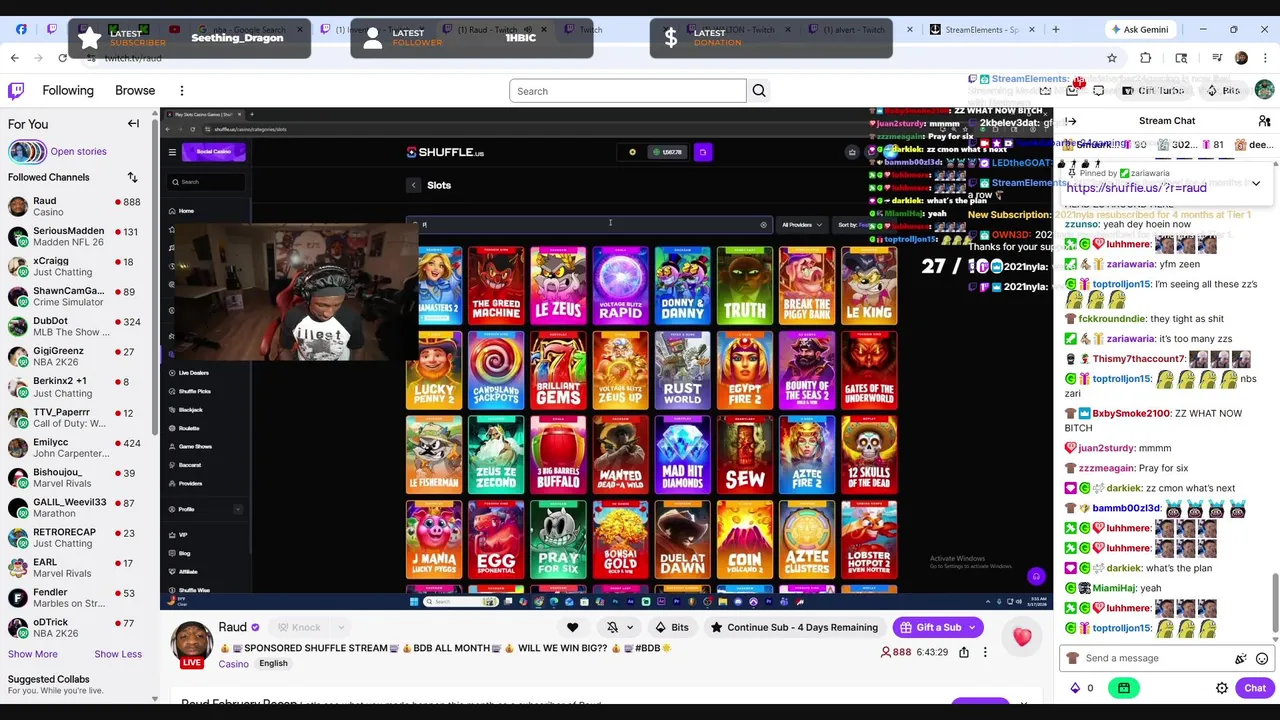Open the Le Zeus slot thumbnail
Viewport: 1280px width, 720px height.
point(558,285)
